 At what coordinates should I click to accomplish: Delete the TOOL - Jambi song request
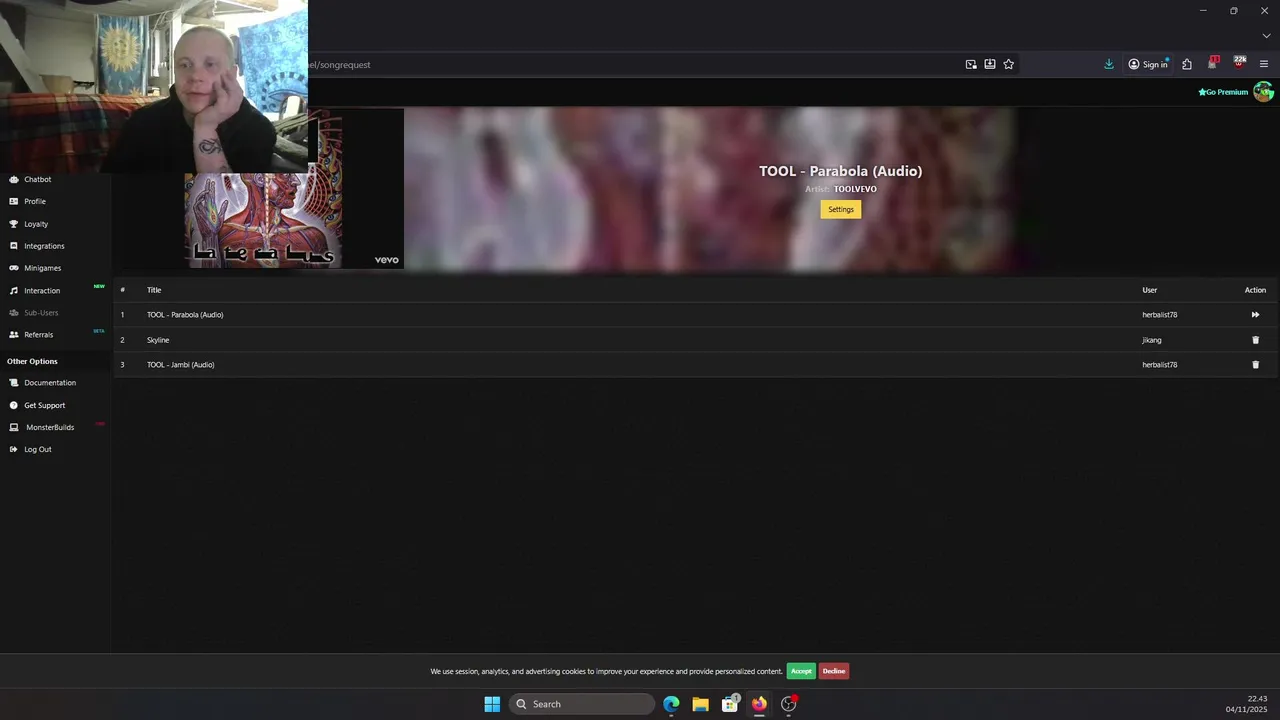[x=1256, y=365]
